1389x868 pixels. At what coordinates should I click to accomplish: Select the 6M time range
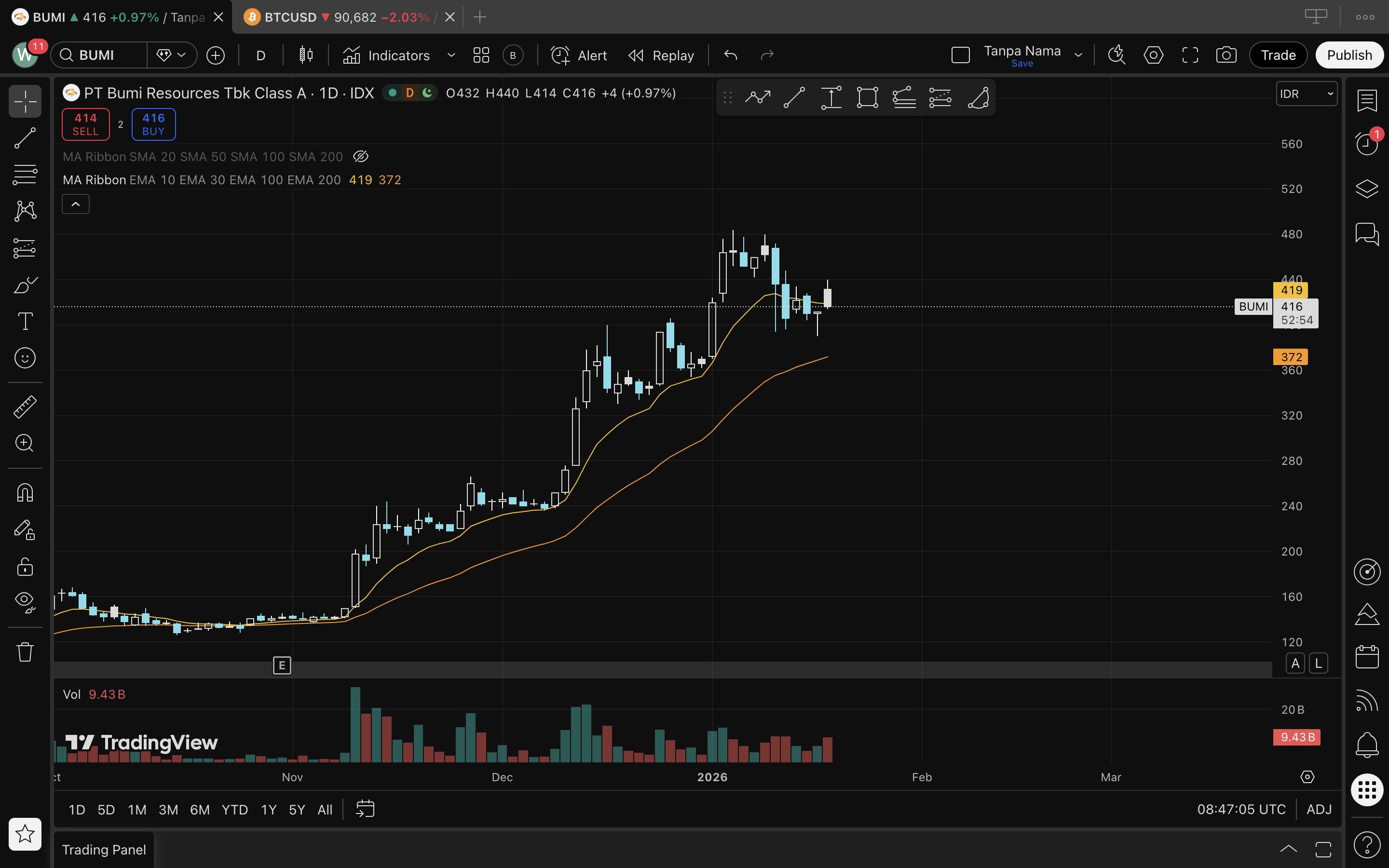coord(199,810)
